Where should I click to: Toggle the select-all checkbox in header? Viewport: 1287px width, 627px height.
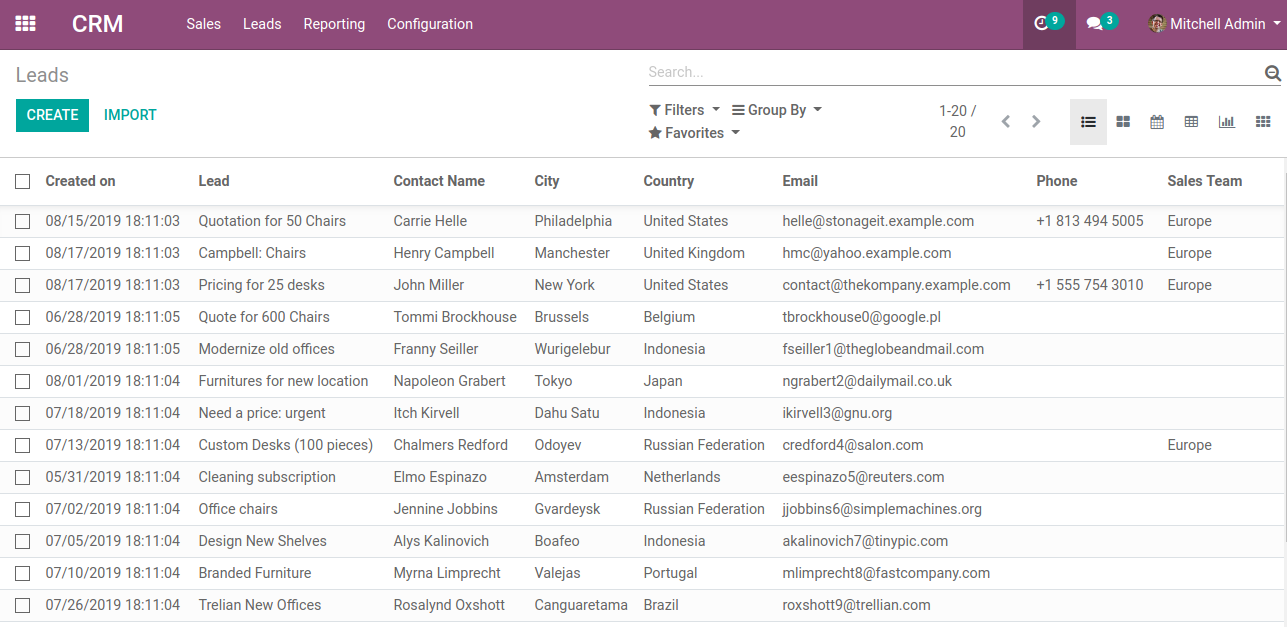(x=22, y=181)
